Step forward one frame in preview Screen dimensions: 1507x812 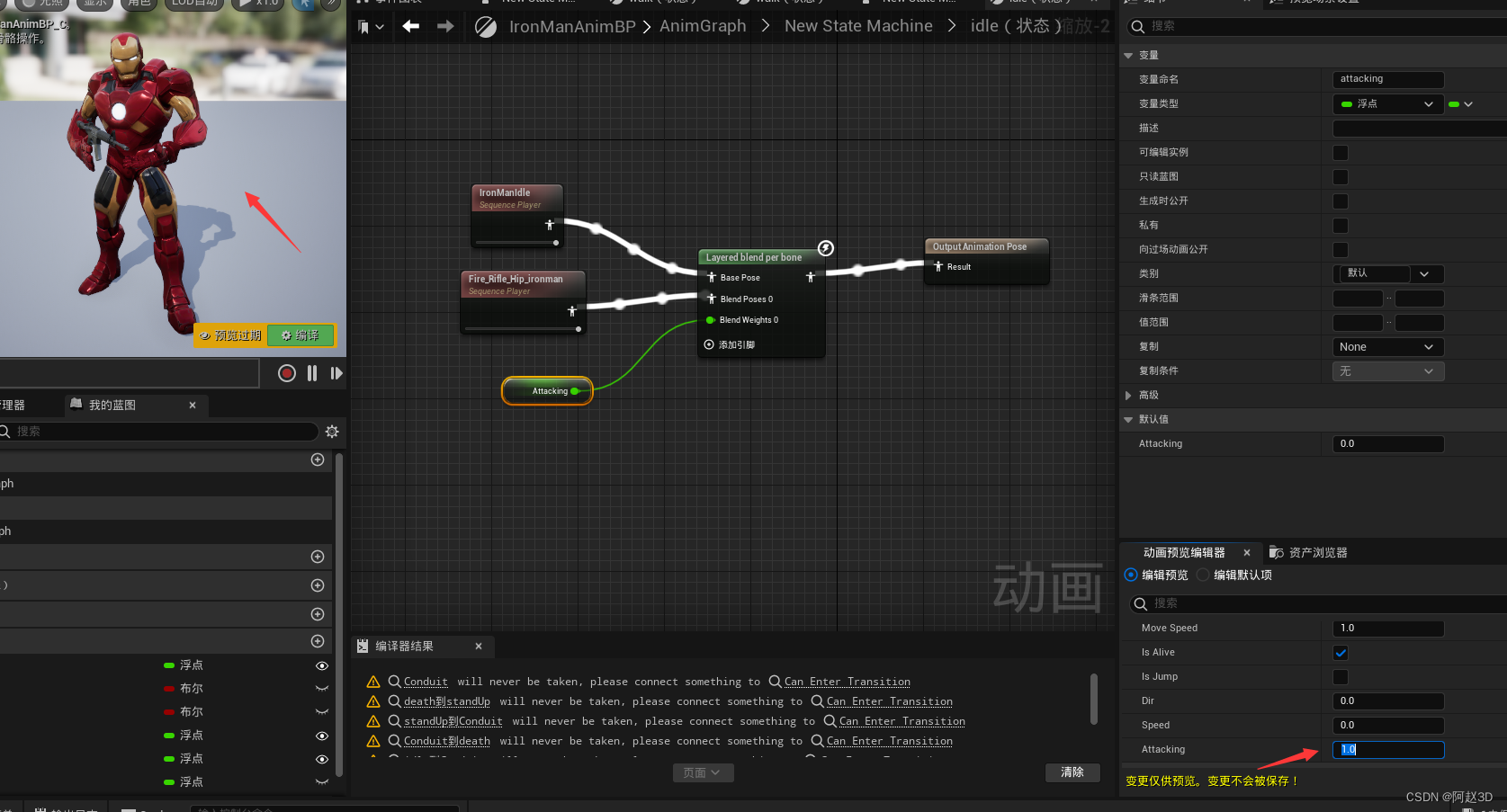336,373
